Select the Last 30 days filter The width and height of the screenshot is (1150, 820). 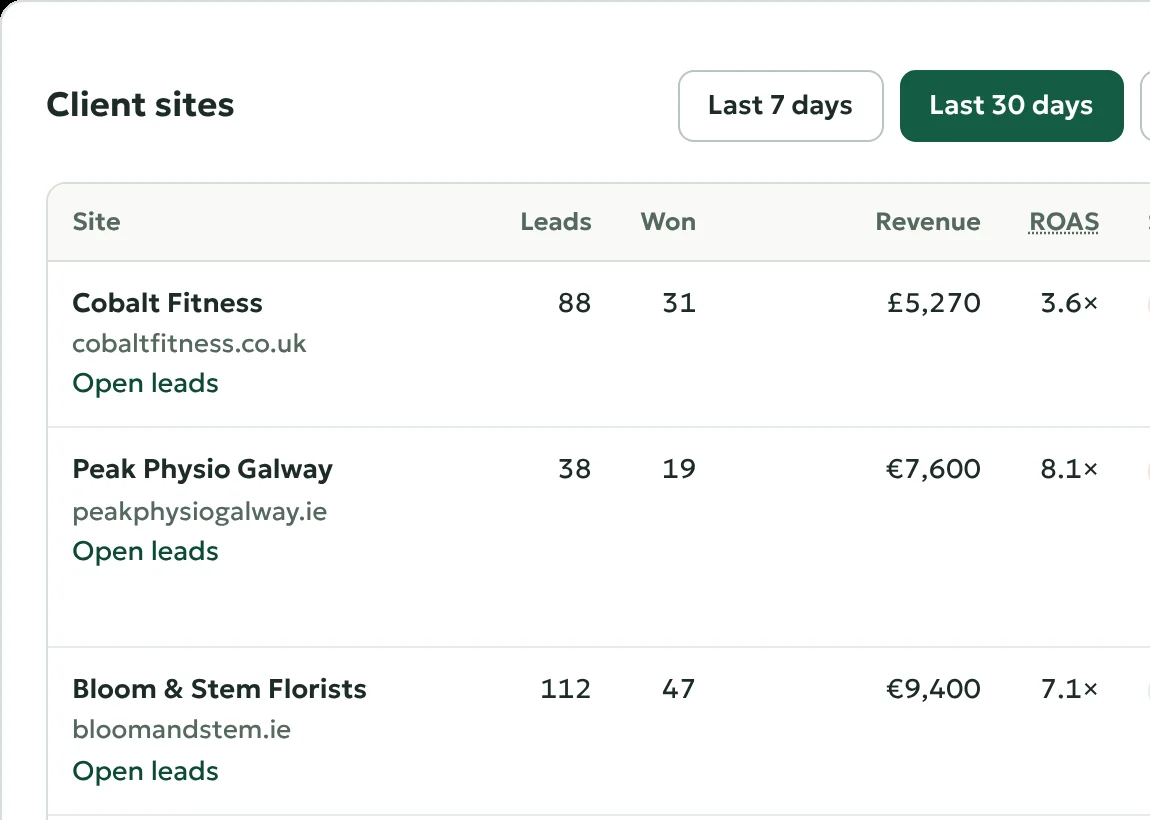pyautogui.click(x=1011, y=106)
